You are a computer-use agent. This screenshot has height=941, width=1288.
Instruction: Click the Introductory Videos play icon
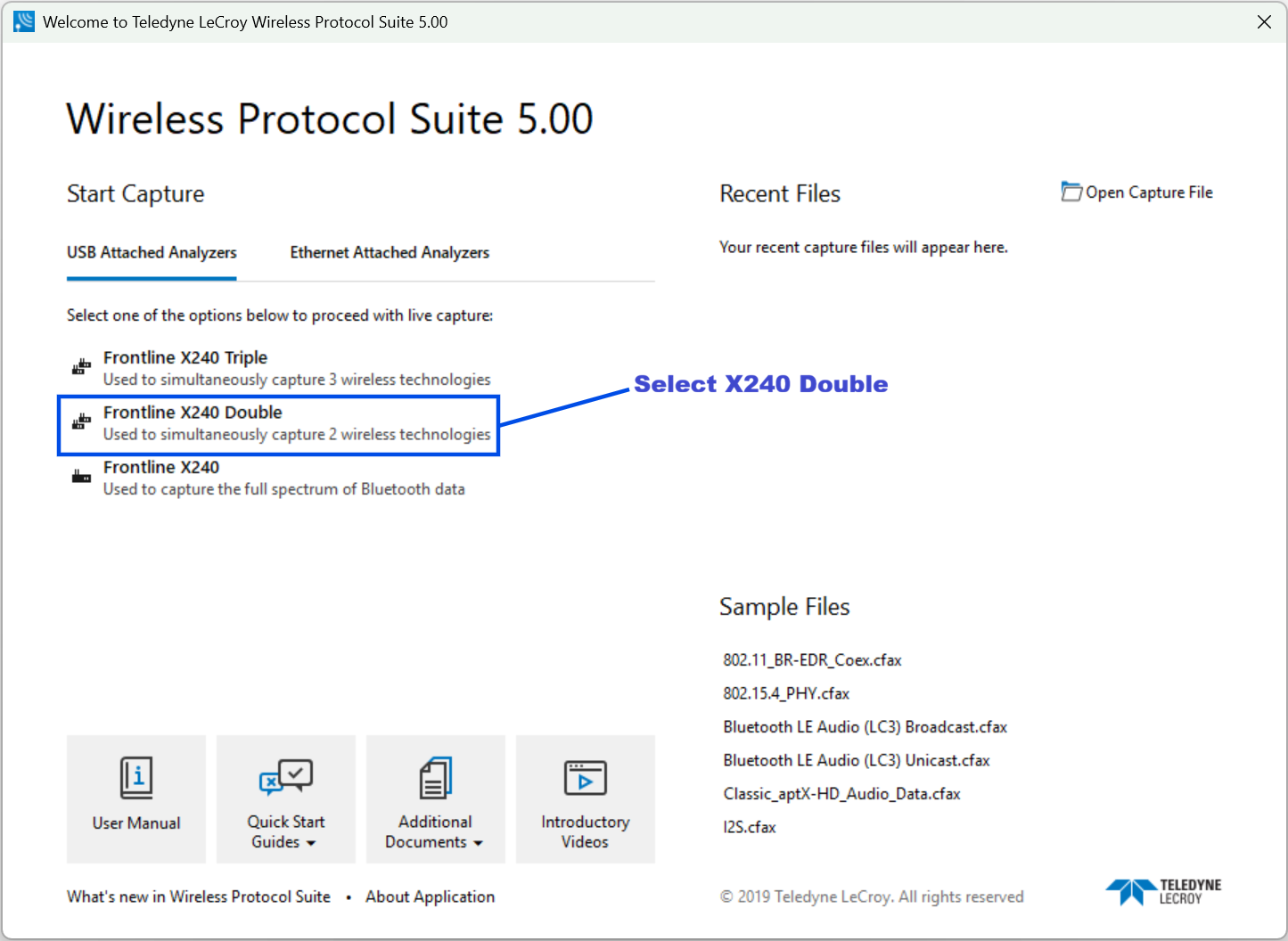point(586,777)
